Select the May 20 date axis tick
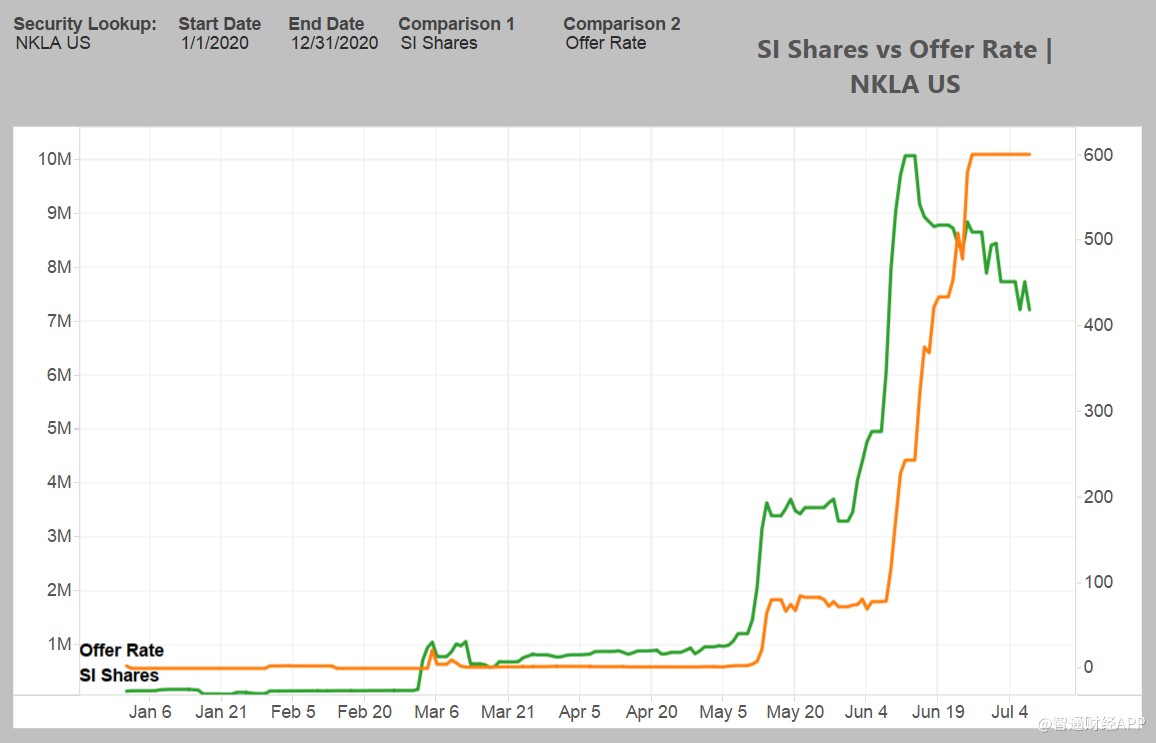The width and height of the screenshot is (1156, 743). click(x=795, y=712)
